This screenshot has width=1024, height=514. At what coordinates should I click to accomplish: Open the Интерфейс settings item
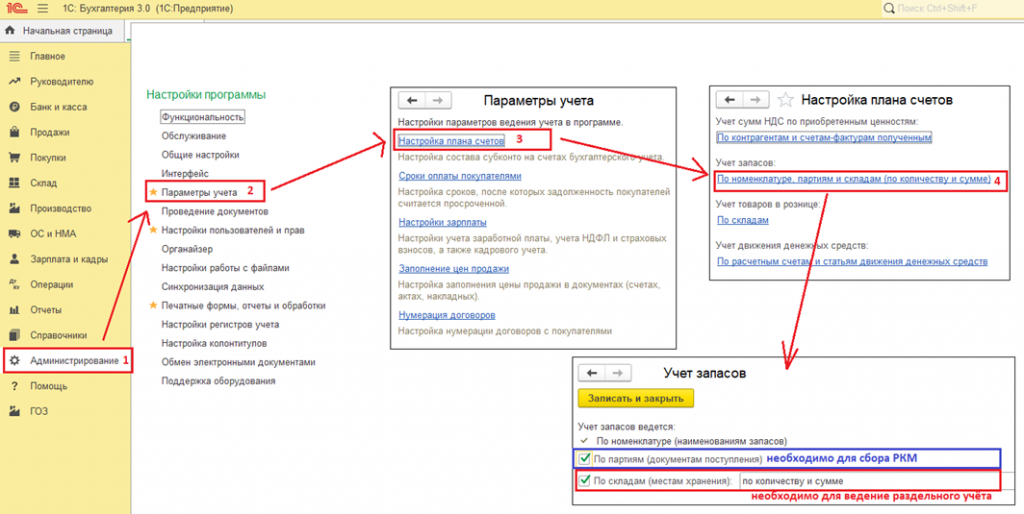tap(185, 174)
